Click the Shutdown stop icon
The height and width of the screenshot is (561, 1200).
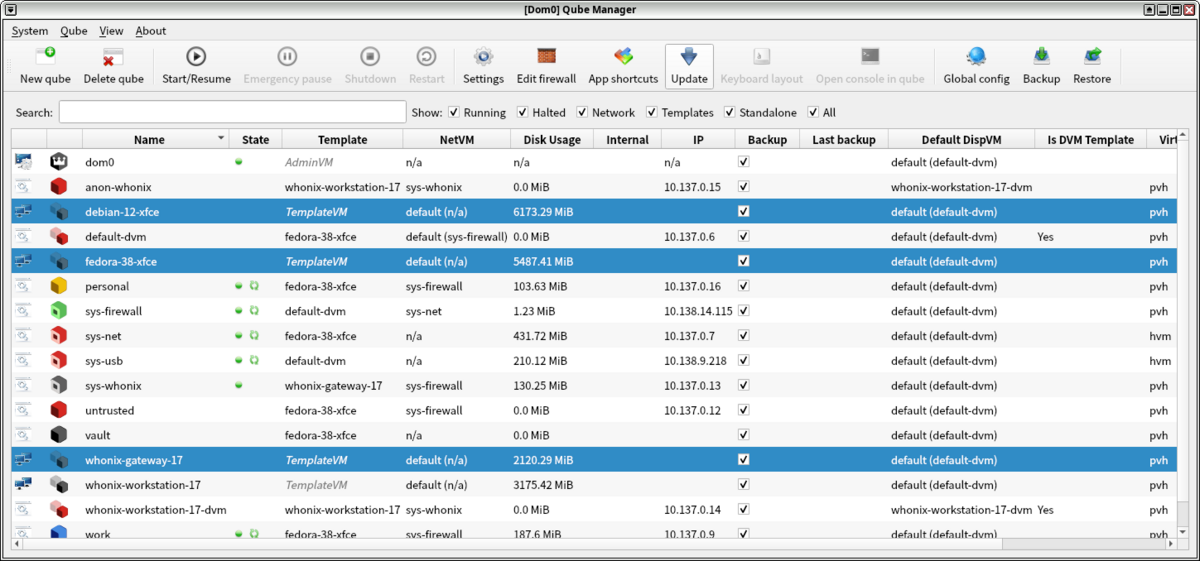[370, 57]
